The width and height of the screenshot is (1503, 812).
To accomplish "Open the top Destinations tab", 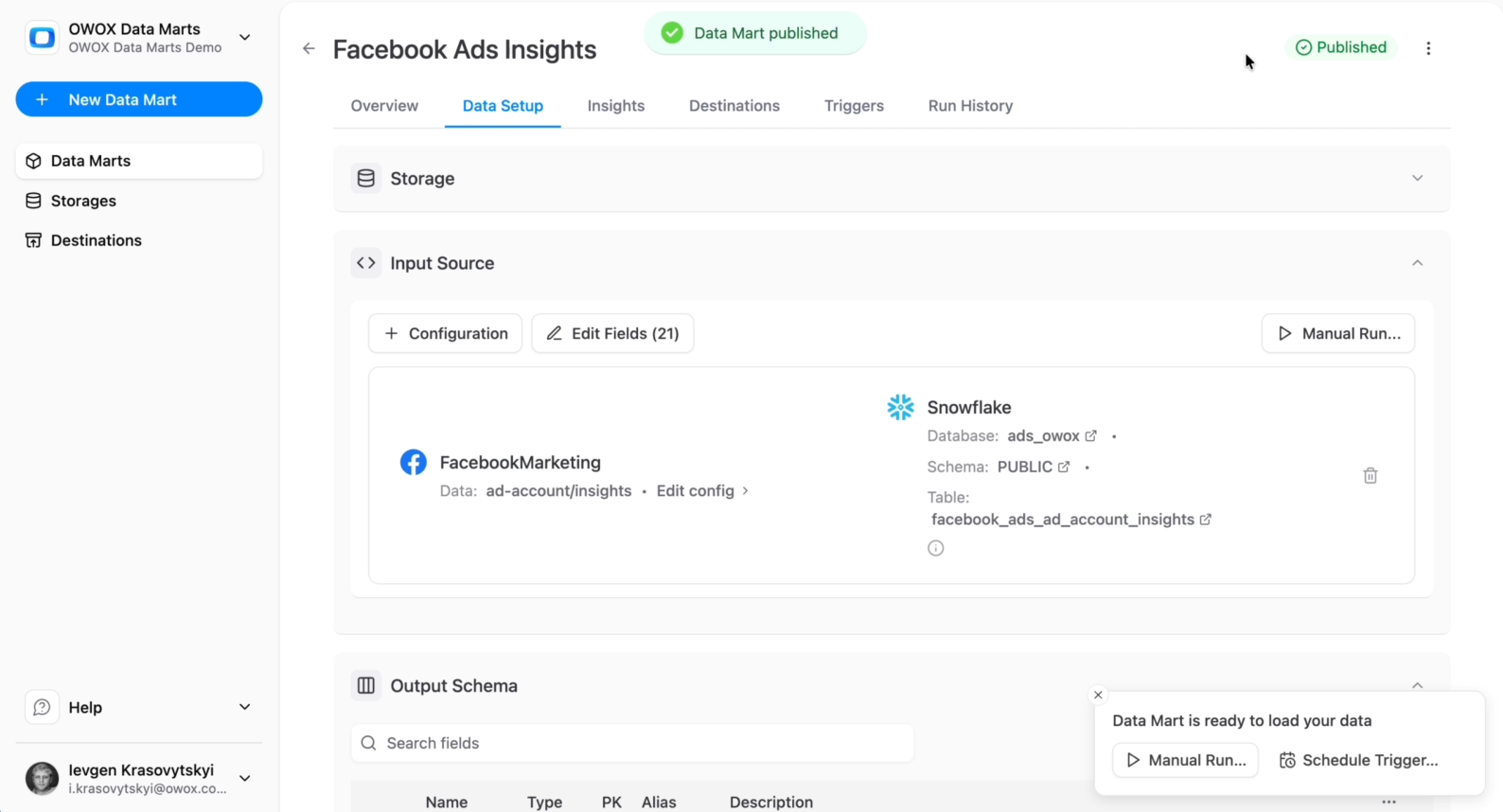I will tap(734, 106).
